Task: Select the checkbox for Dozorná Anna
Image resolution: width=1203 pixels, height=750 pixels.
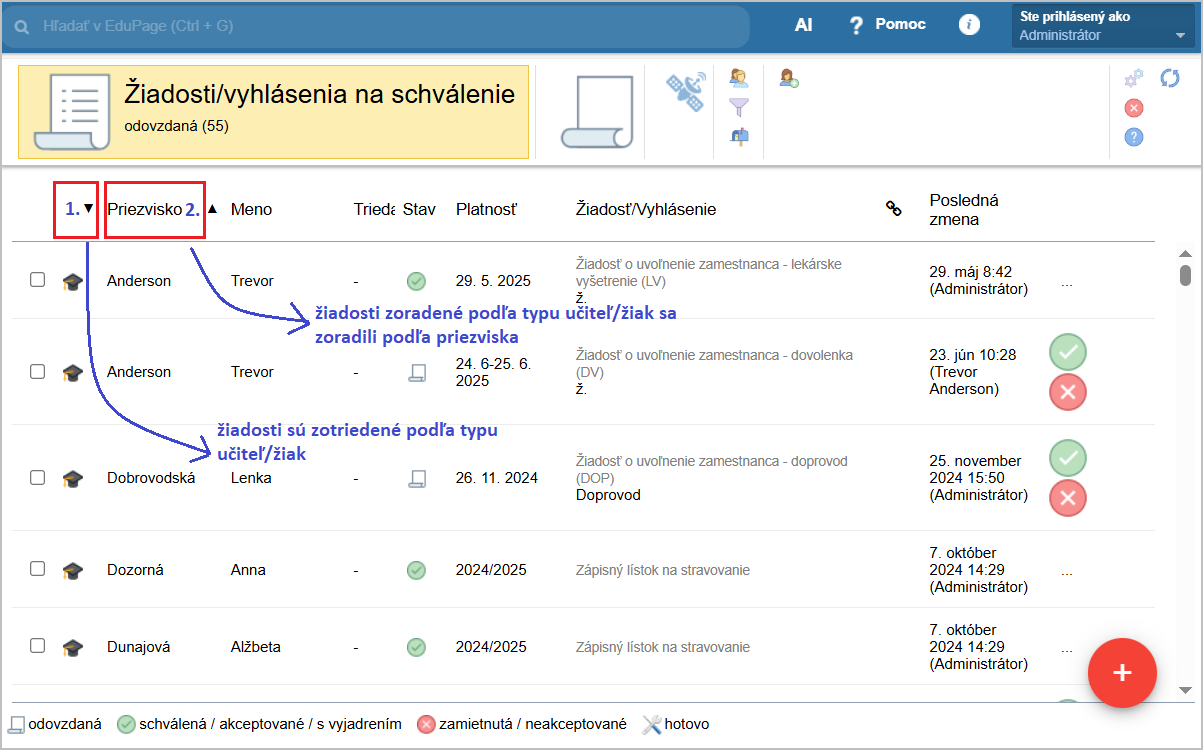Action: coord(37,569)
